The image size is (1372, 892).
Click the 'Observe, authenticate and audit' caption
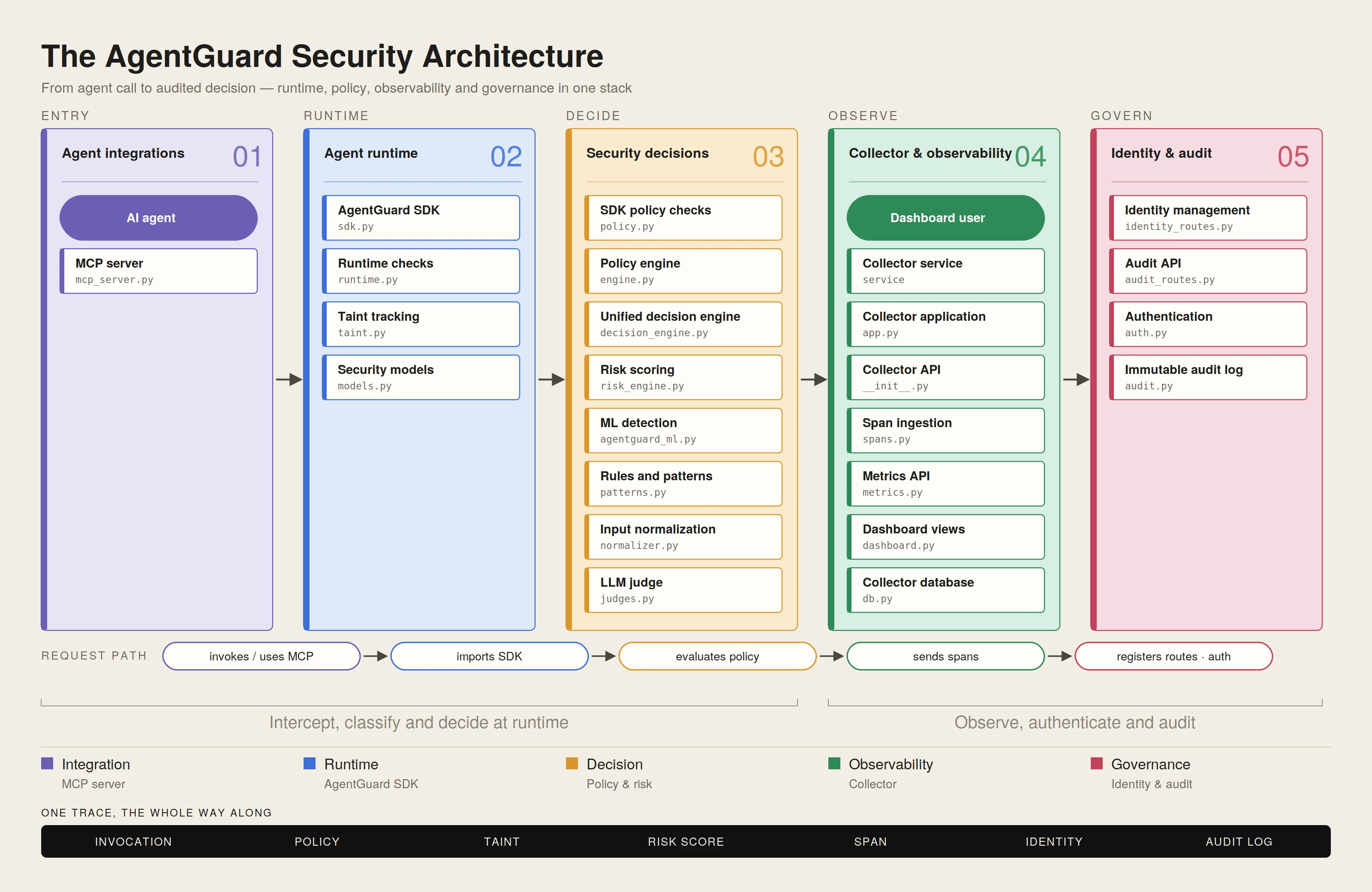point(1075,723)
